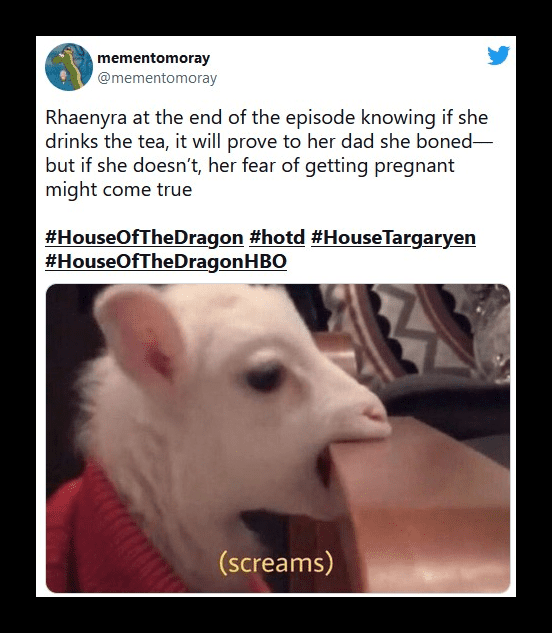Click the line starting drinks the tea
The height and width of the screenshot is (633, 552).
(269, 142)
